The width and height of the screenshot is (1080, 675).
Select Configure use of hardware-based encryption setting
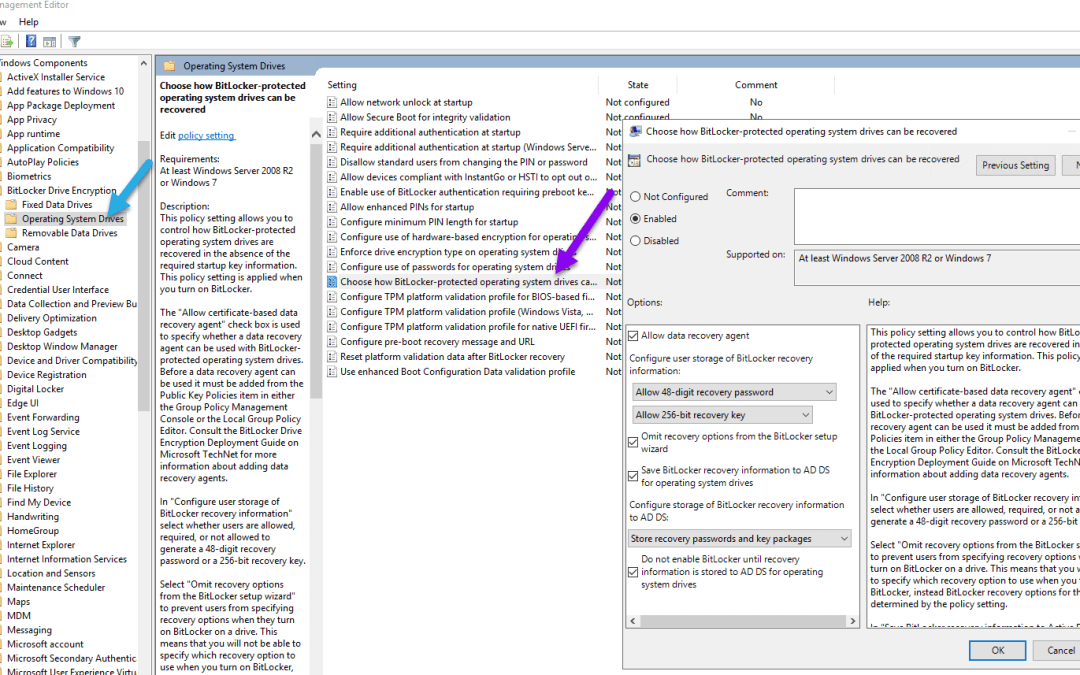[x=468, y=237]
